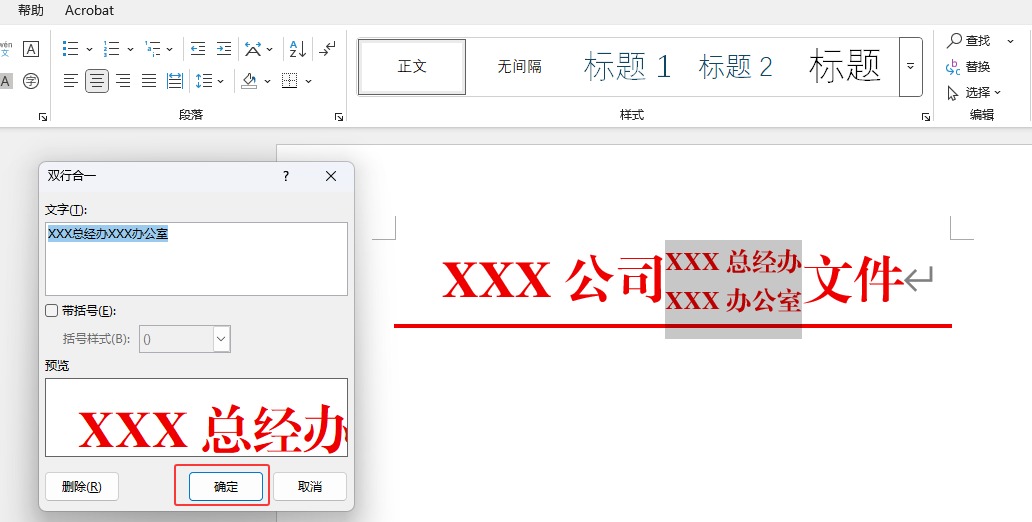Screen dimensions: 1032x522
Task: Click the character border (boxed A) icon
Action: (30, 49)
